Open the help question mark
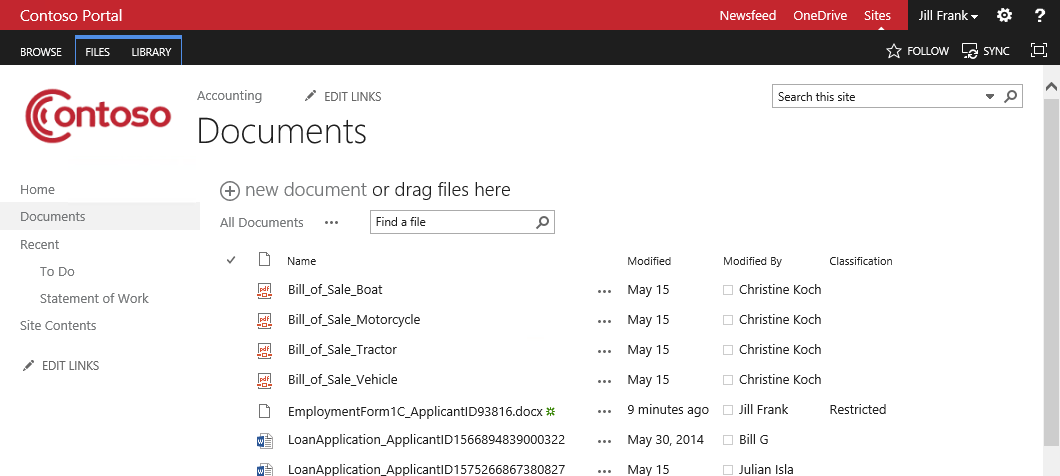This screenshot has width=1060, height=476. (1040, 15)
